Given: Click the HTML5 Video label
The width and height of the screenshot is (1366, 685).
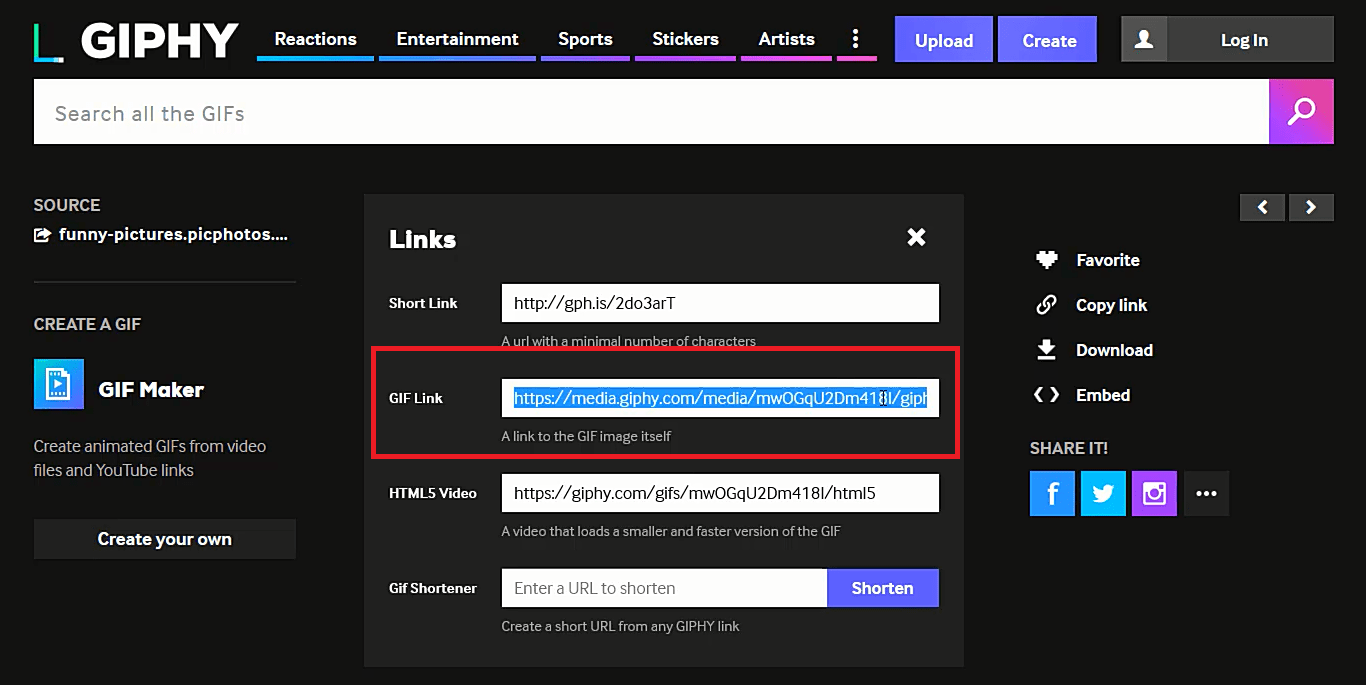Looking at the screenshot, I should point(433,493).
